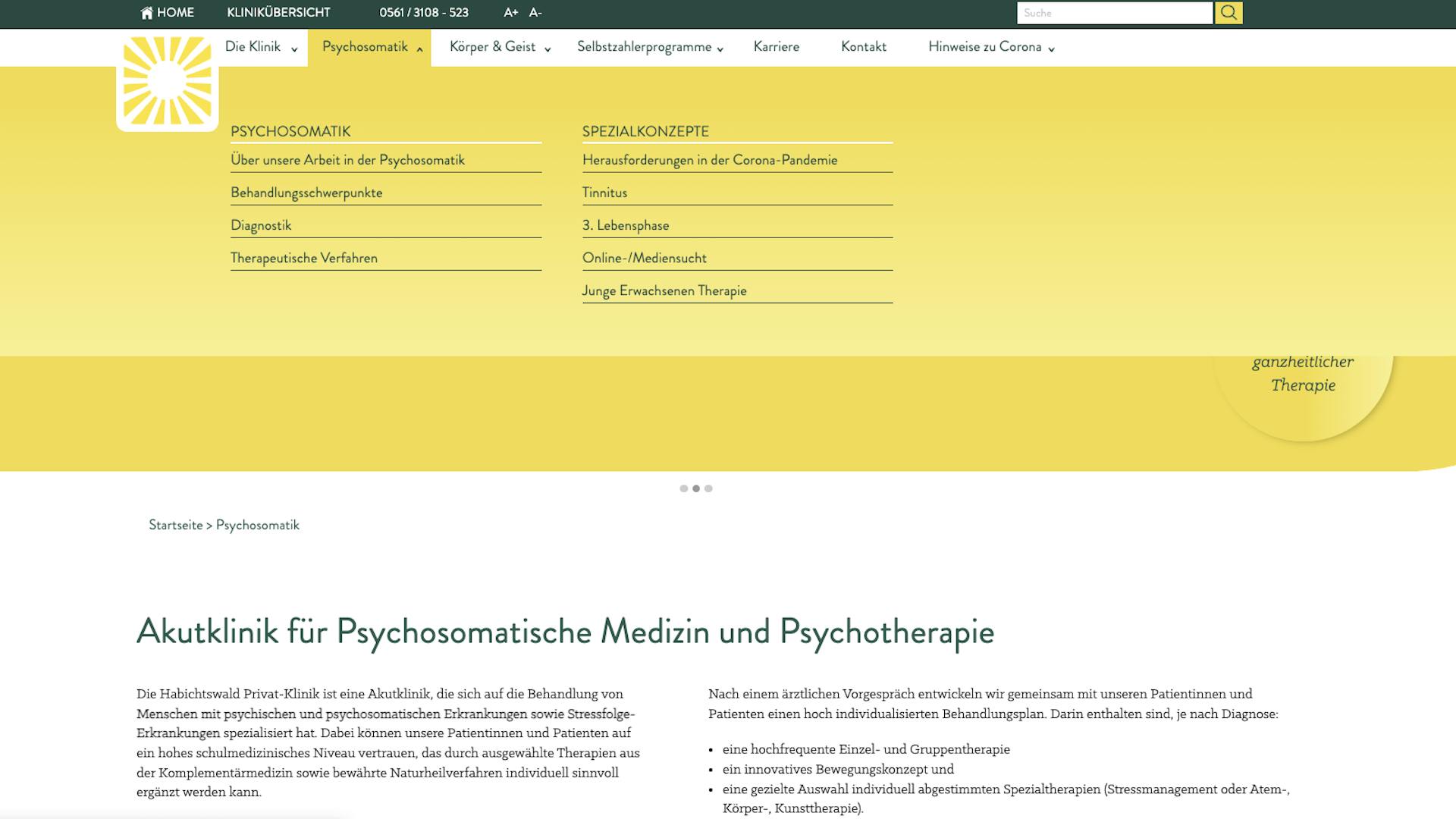
Task: Open the Karriere menu item
Action: click(x=776, y=47)
